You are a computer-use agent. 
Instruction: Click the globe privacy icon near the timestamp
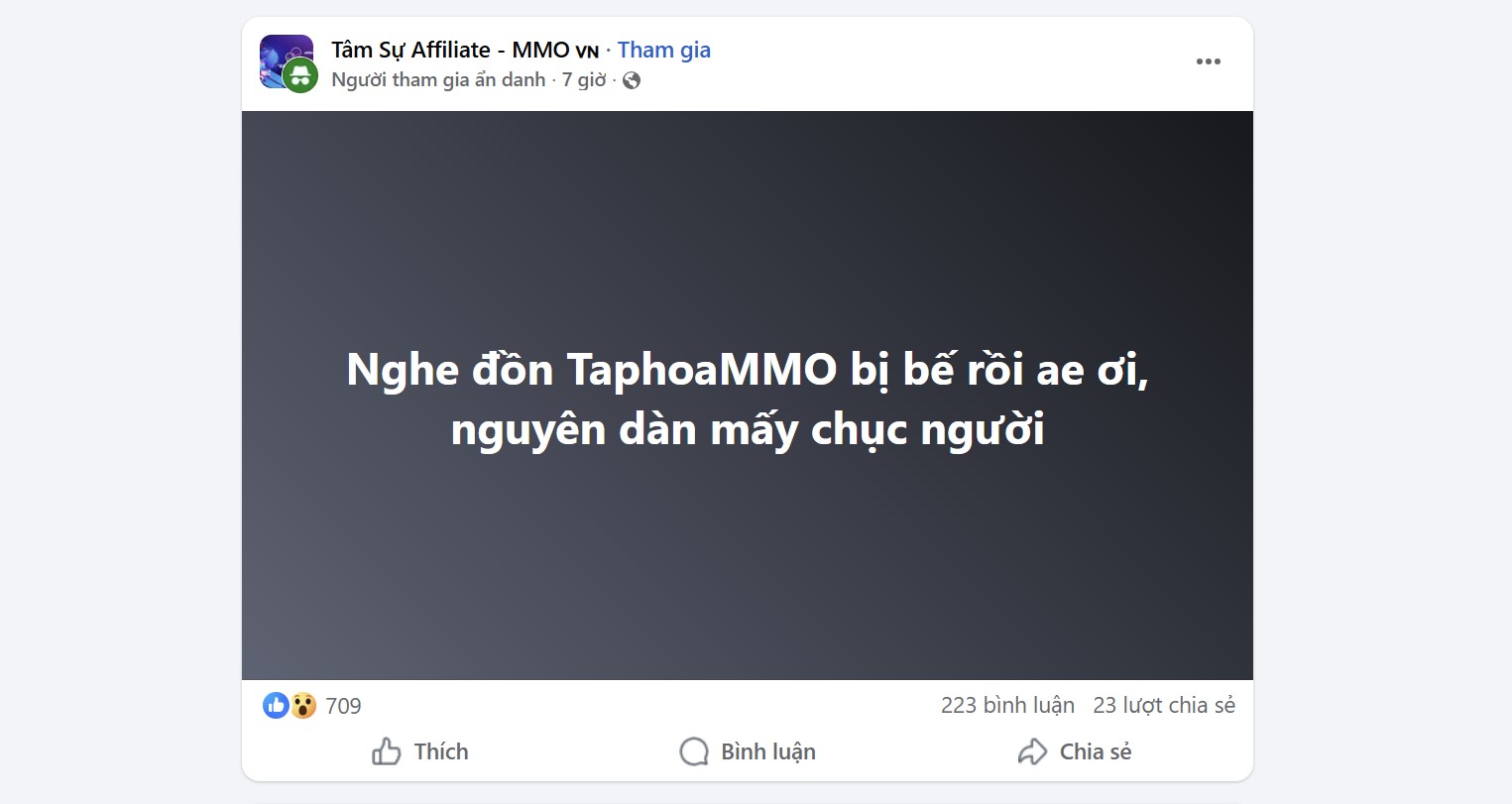click(631, 79)
